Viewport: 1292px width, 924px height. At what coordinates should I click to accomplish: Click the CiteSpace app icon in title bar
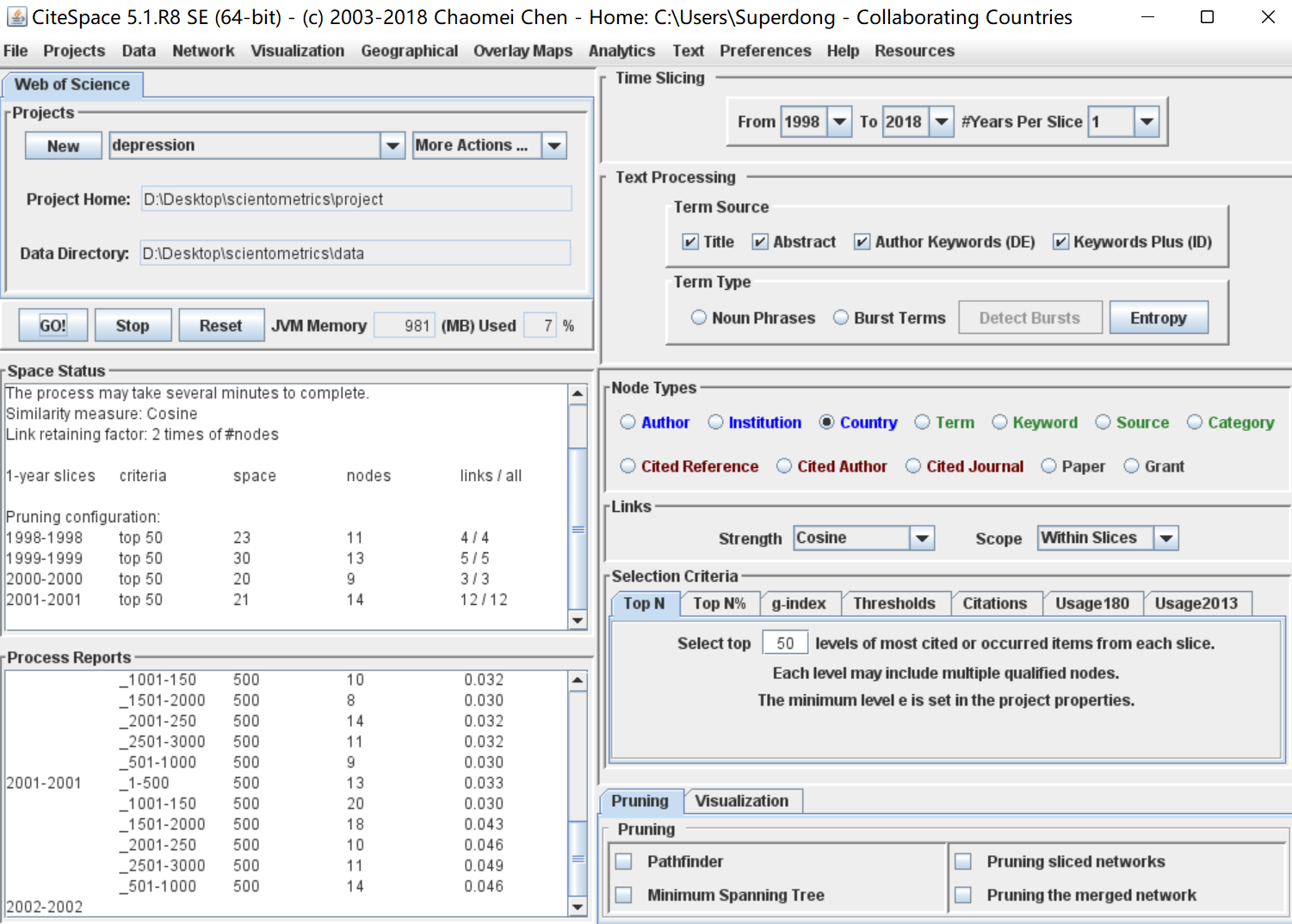[16, 16]
